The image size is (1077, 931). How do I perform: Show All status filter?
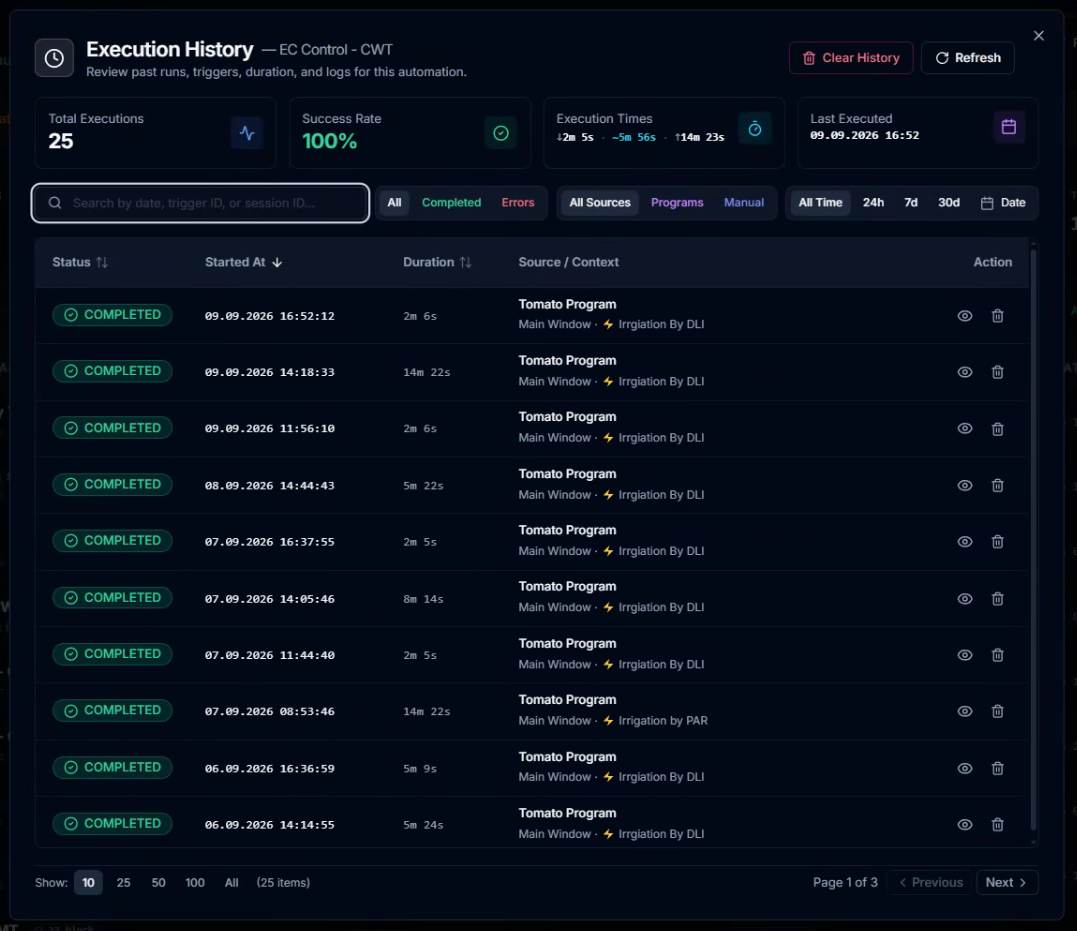pyautogui.click(x=394, y=203)
